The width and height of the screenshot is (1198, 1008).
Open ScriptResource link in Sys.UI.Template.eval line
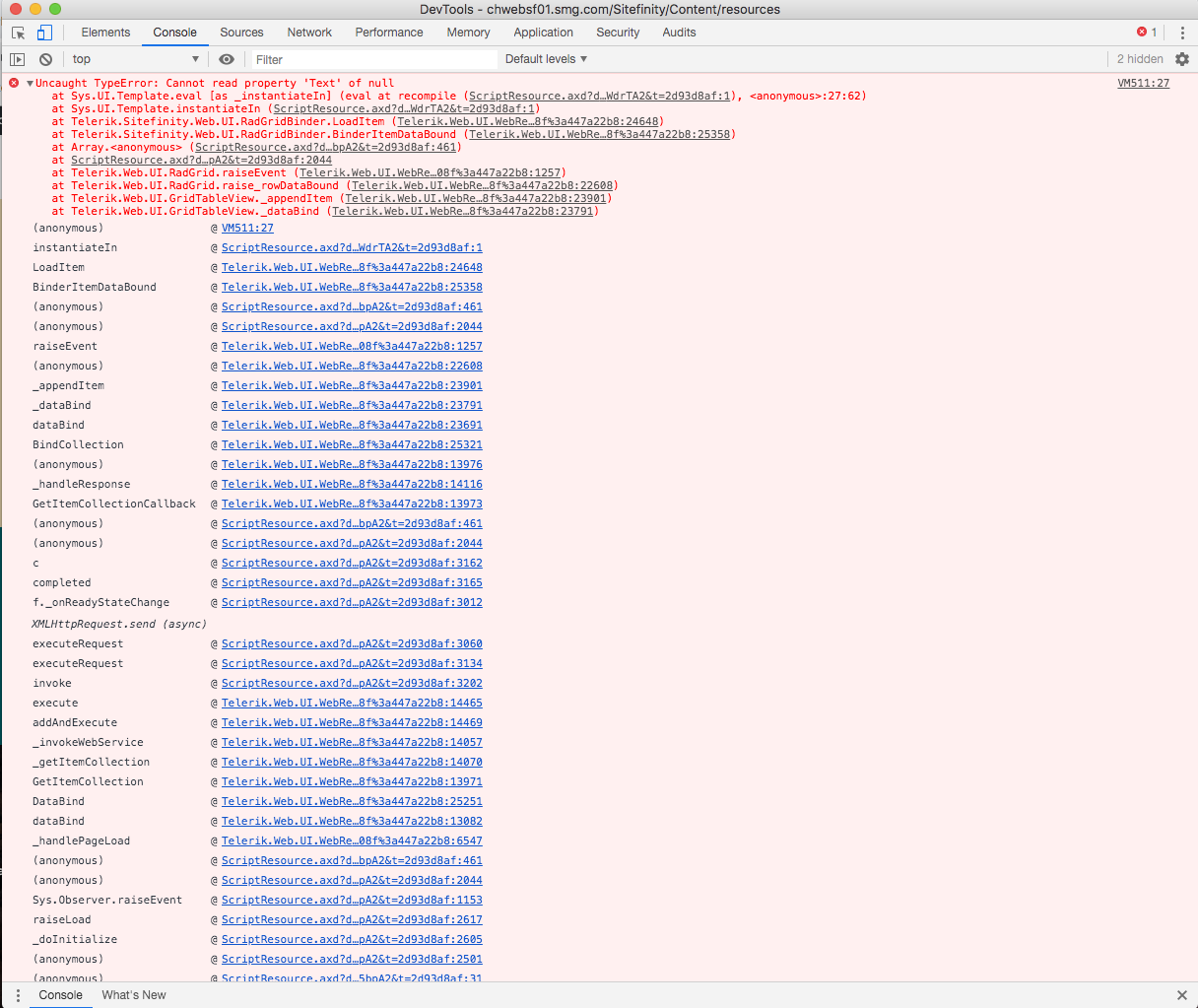[x=600, y=97]
